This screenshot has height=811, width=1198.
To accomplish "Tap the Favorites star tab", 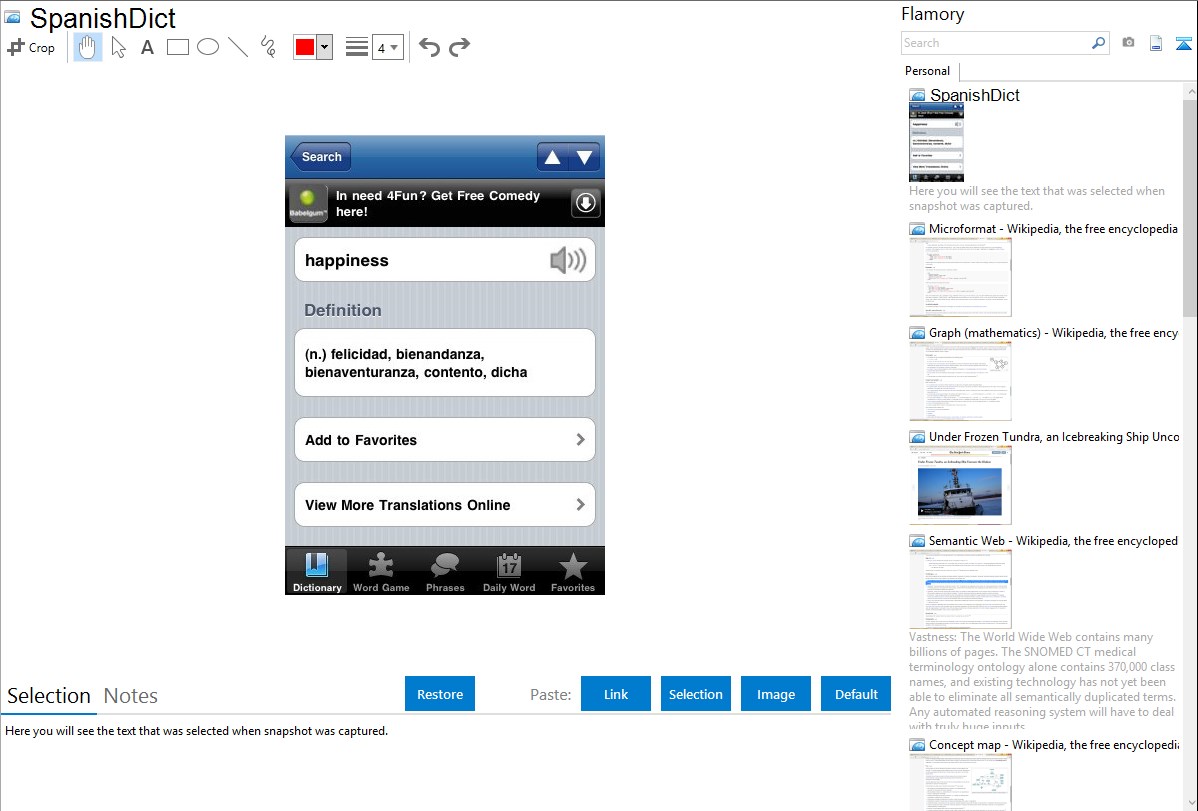I will point(573,571).
